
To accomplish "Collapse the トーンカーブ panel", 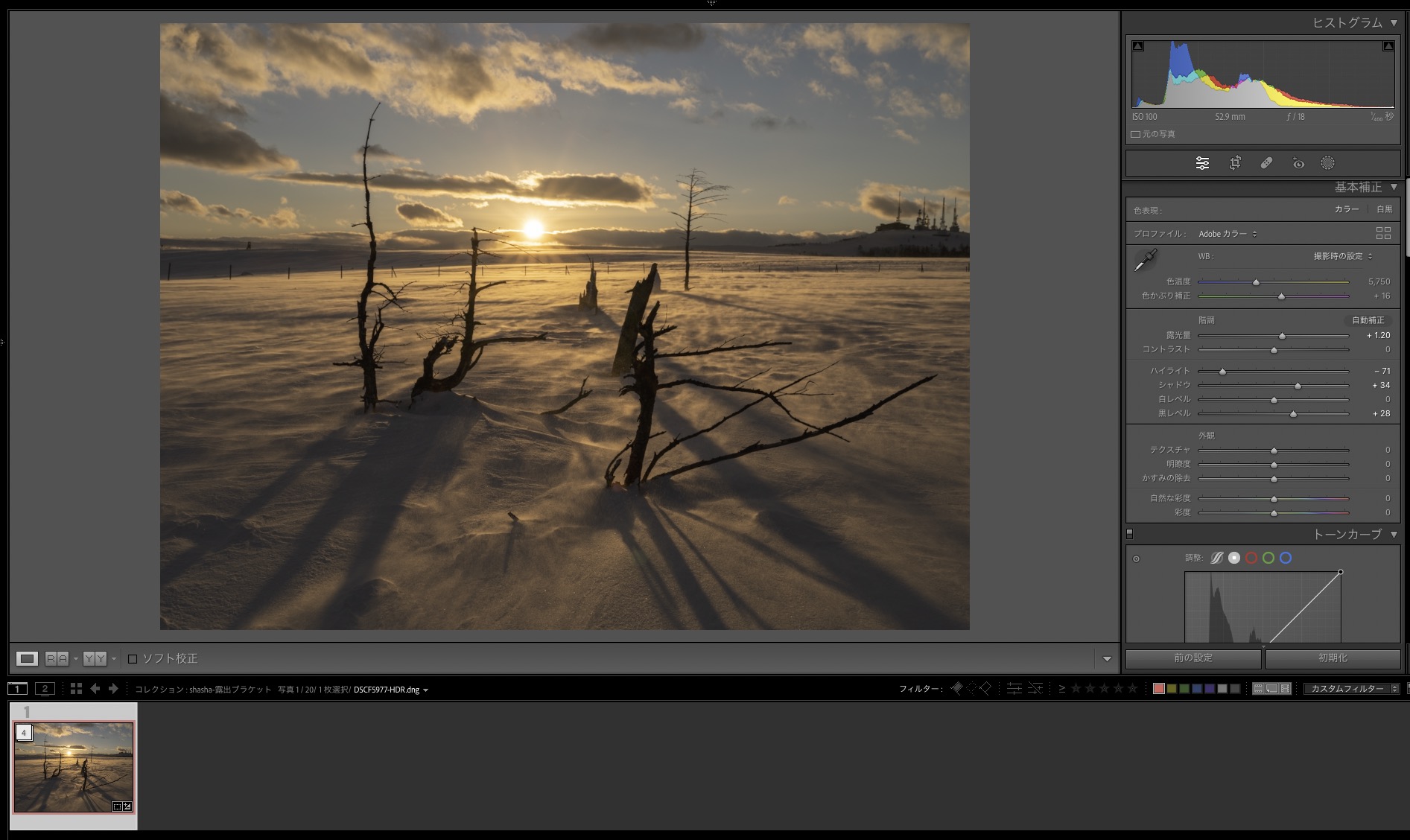I will 1394,535.
